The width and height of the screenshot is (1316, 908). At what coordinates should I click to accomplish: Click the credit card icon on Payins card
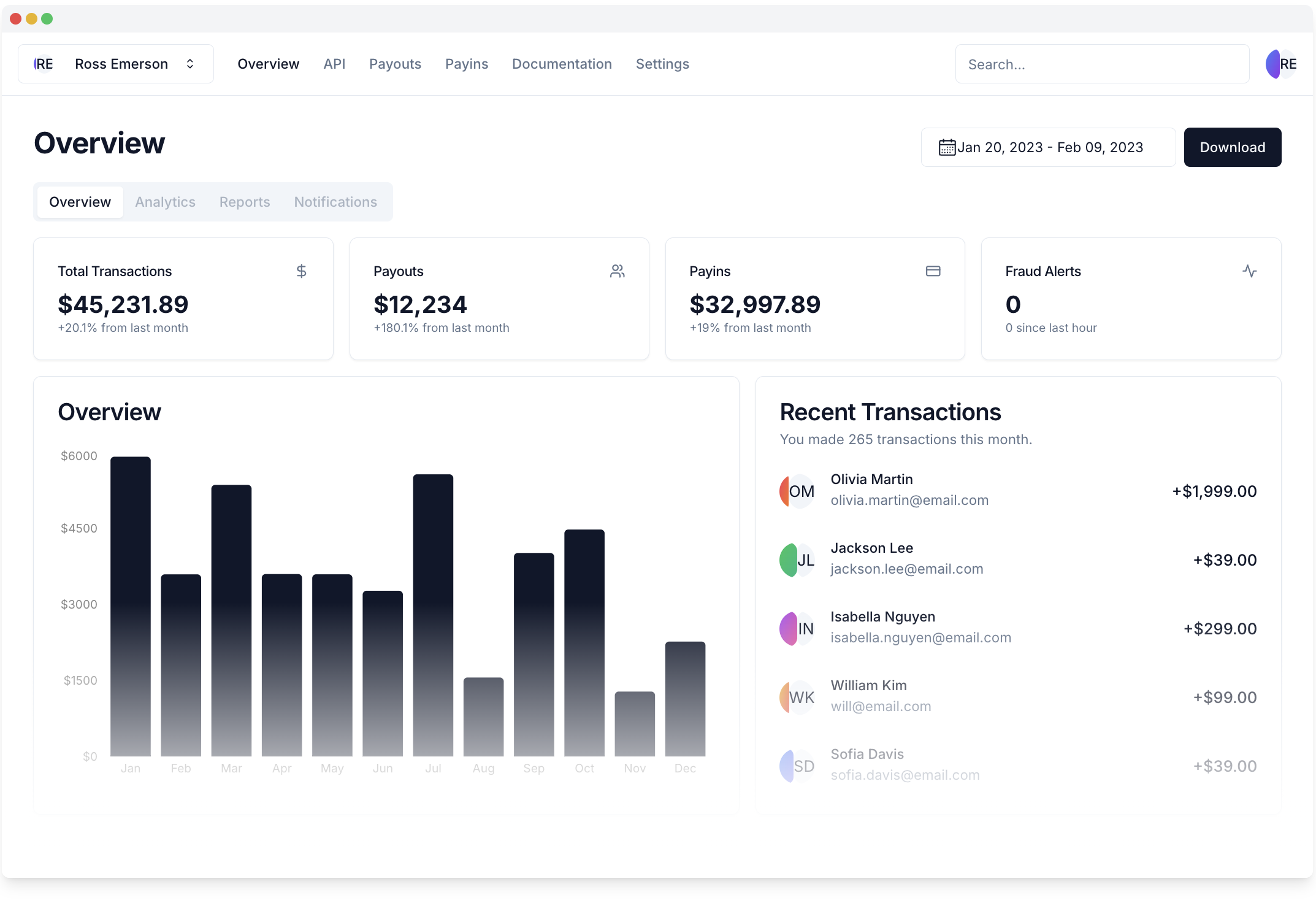coord(933,271)
